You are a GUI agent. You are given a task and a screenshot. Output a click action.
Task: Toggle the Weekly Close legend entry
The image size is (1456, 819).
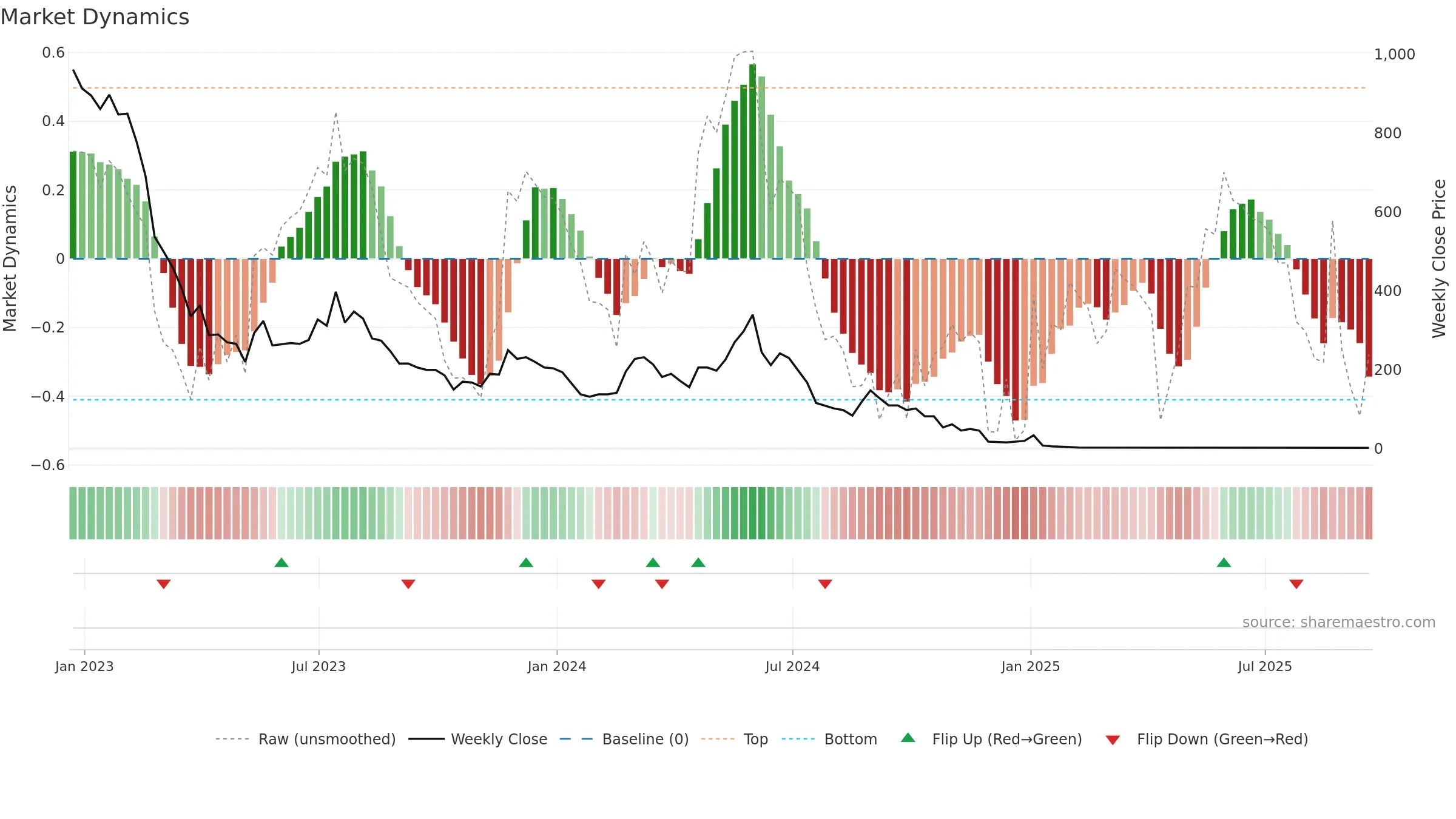point(478,739)
